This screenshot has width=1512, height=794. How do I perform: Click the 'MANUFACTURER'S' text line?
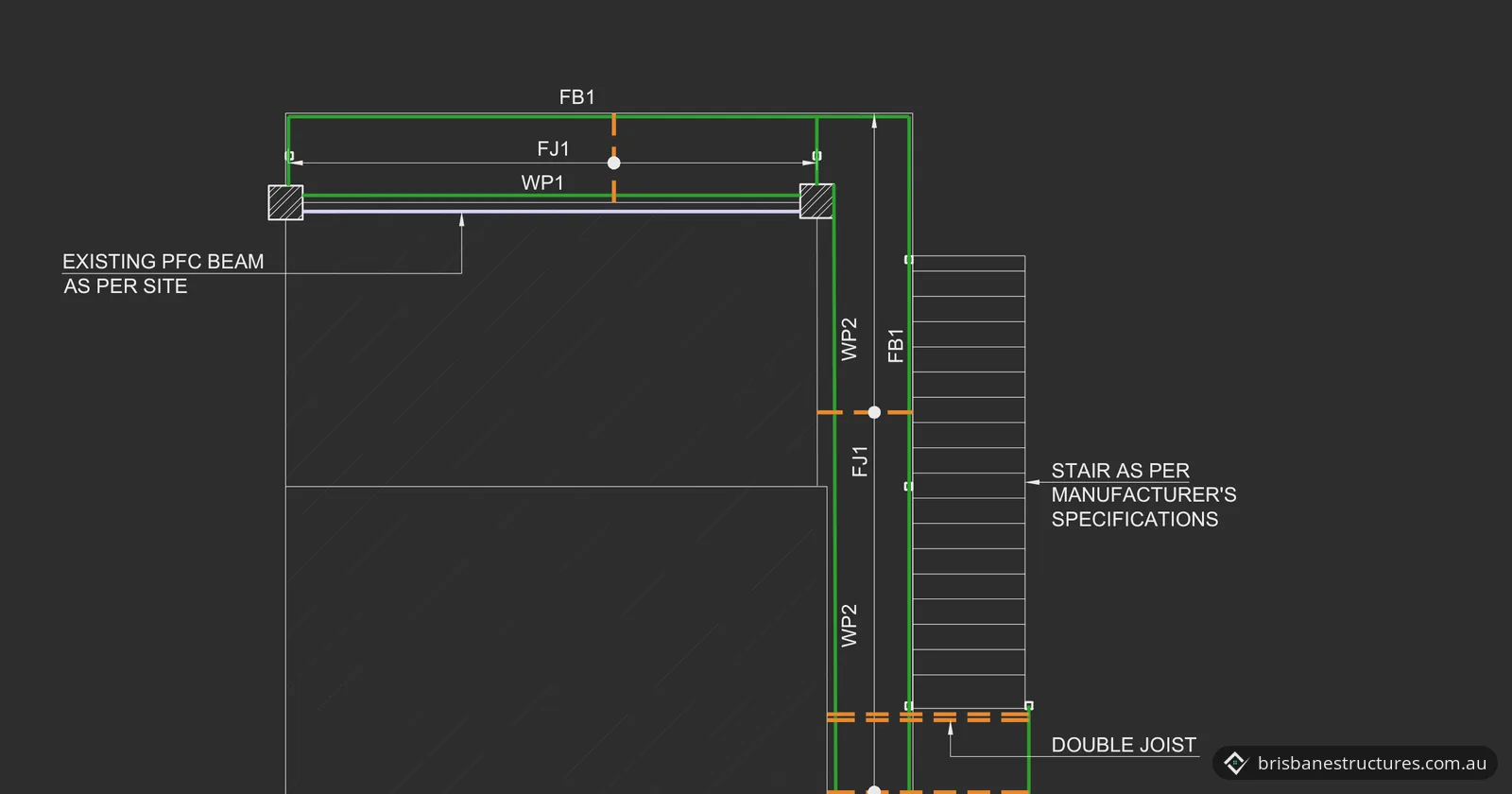[1143, 494]
